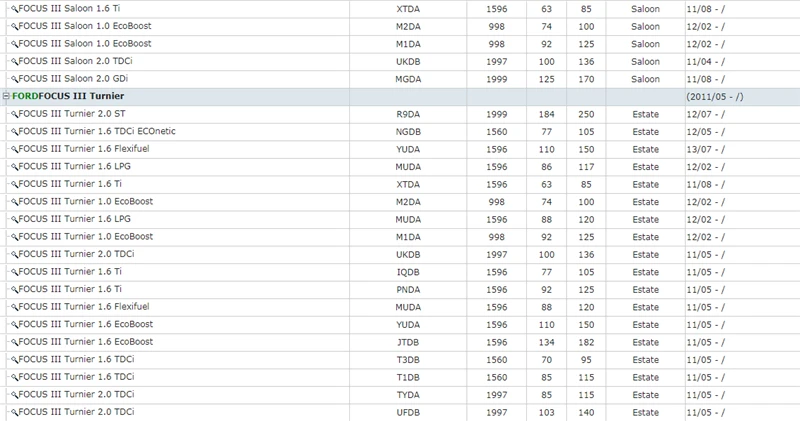Select row name 'FOCUS III Saloon 2.0 TDCi'
The width and height of the screenshot is (800, 421).
click(76, 61)
